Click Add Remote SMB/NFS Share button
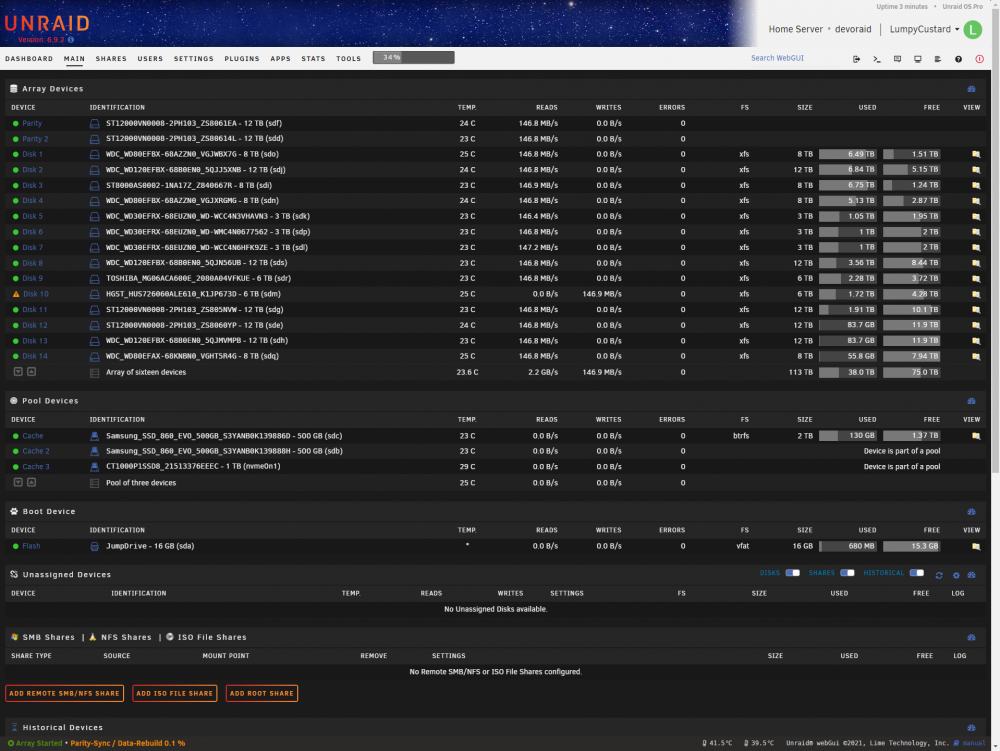Viewport: 1000px width, 751px height. click(x=64, y=694)
